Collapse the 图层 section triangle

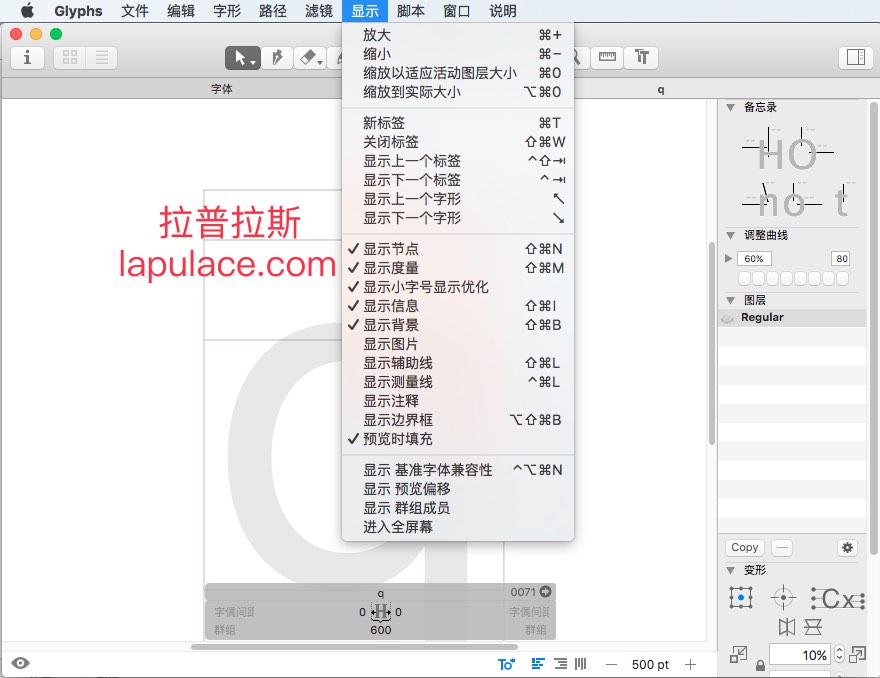pos(730,300)
